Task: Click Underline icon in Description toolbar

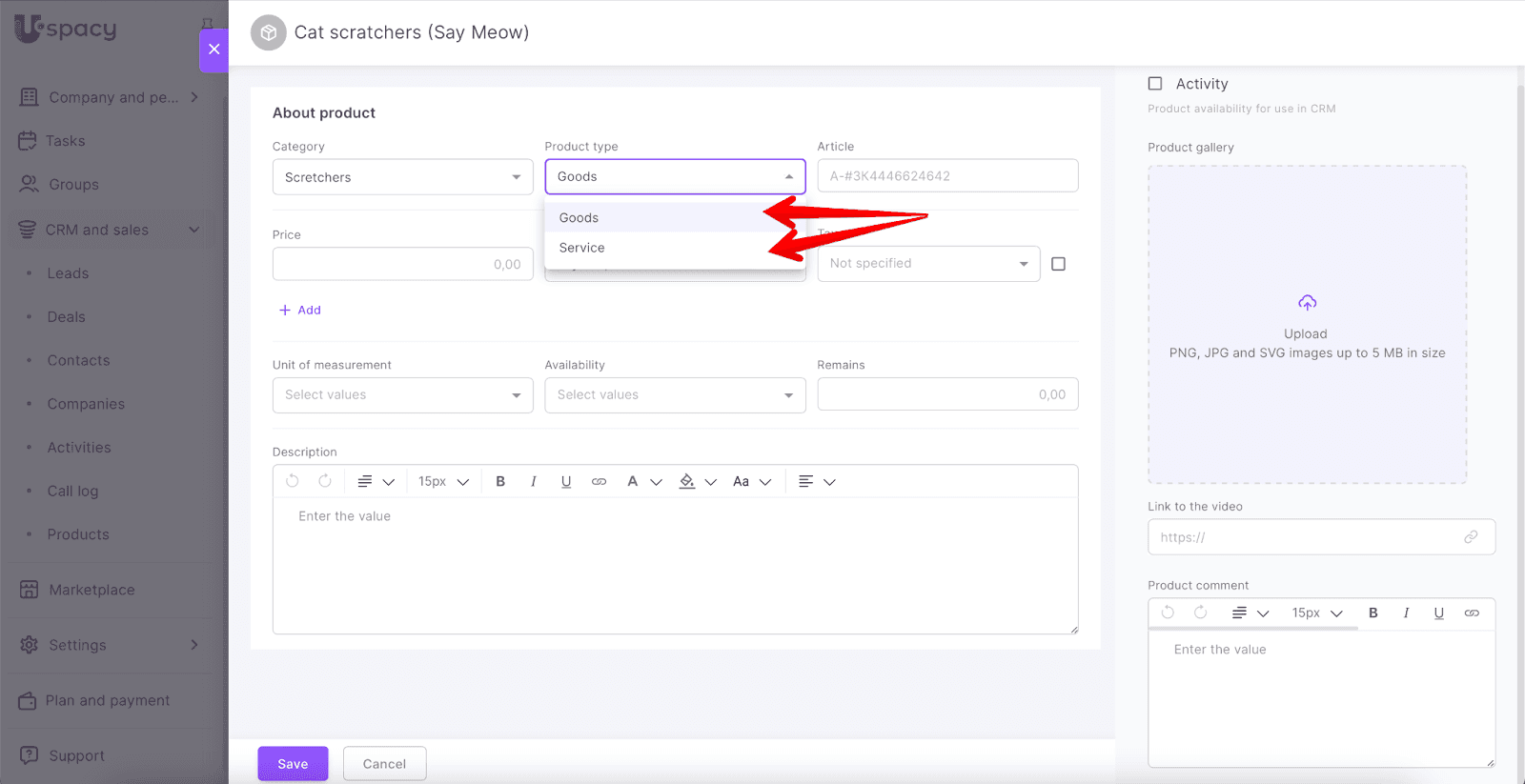Action: click(566, 482)
